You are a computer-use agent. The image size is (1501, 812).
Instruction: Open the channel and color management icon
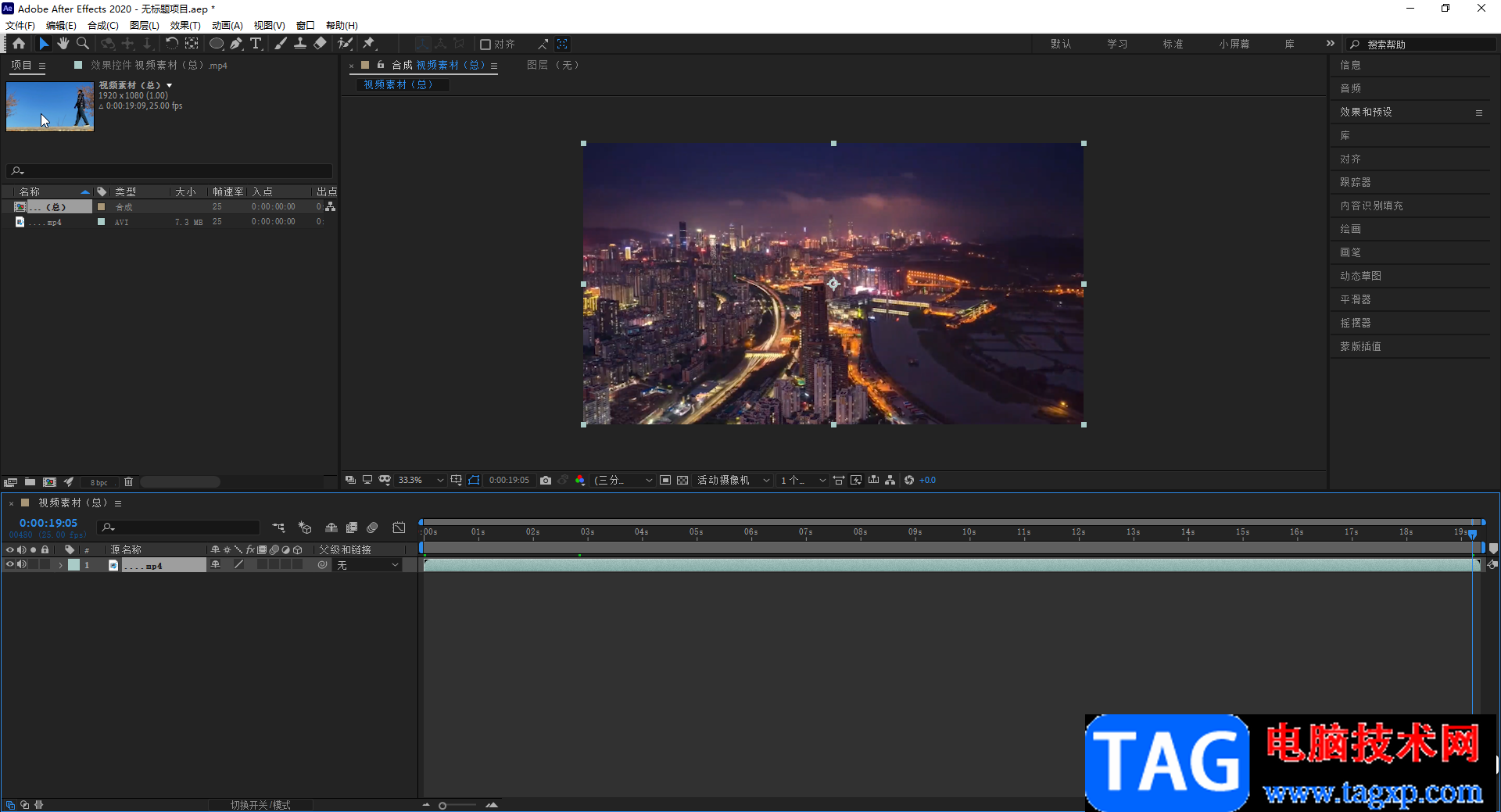coord(580,480)
